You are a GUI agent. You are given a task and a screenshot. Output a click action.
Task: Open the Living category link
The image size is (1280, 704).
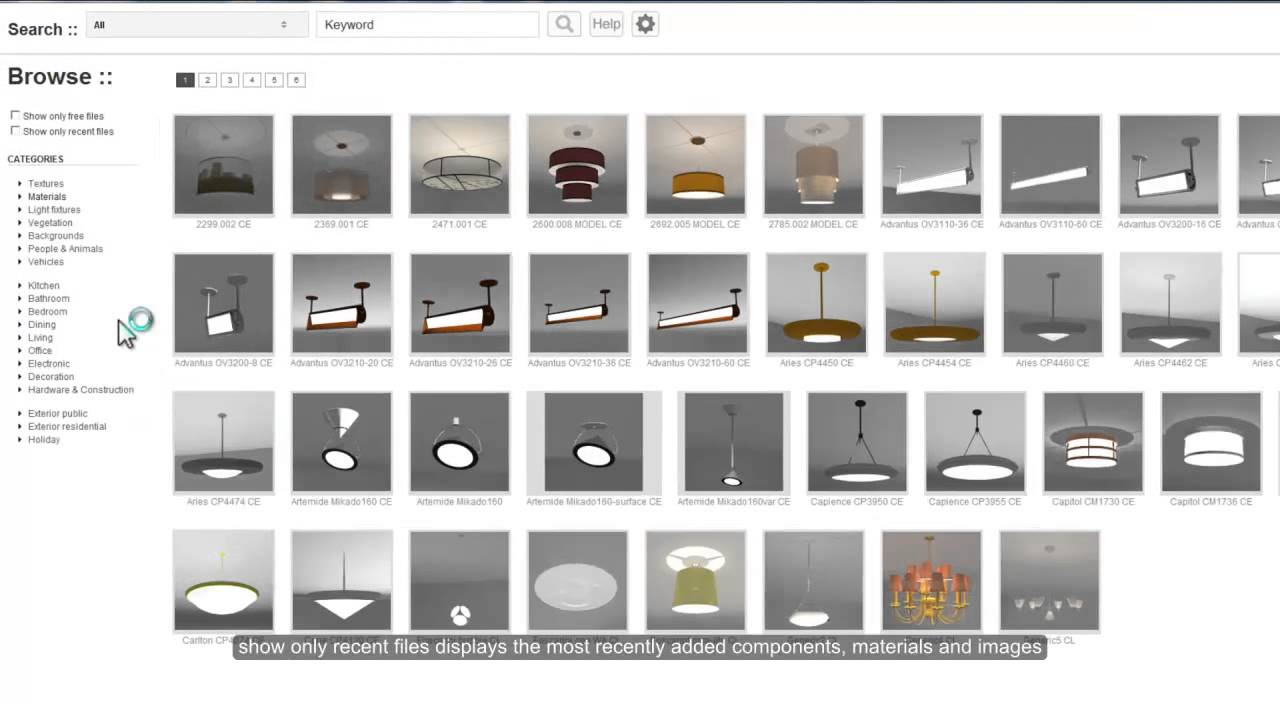40,338
